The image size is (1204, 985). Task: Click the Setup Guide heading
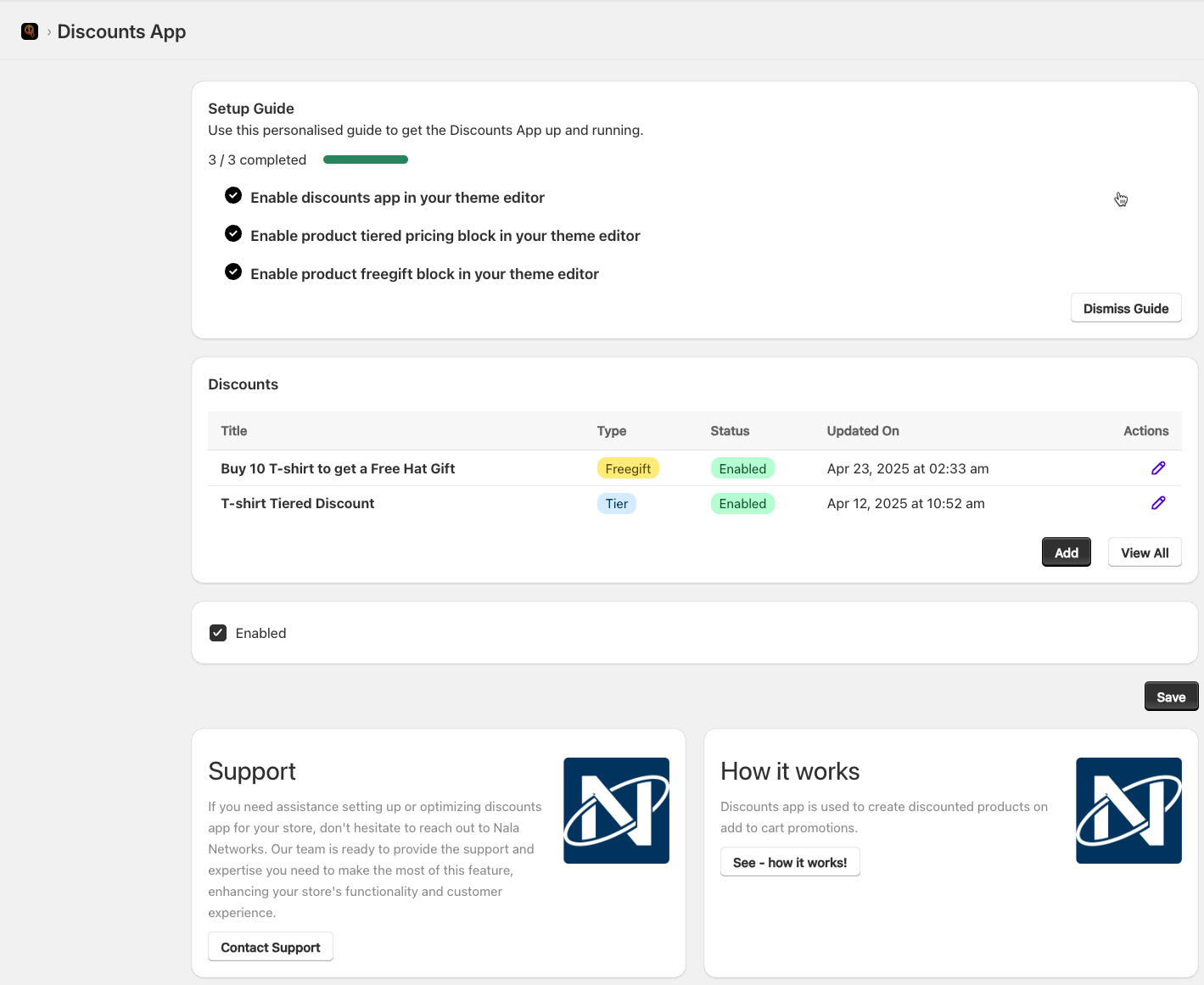[x=251, y=109]
